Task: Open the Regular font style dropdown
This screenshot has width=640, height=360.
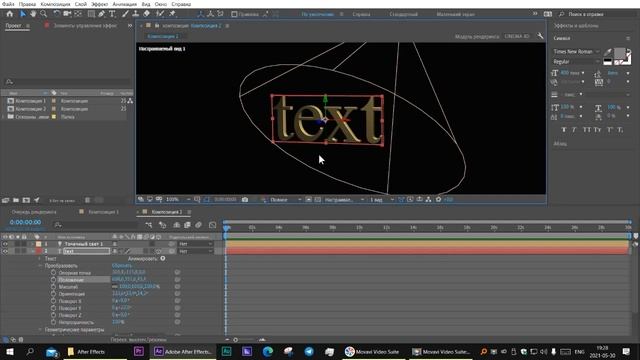Action: [x=576, y=61]
